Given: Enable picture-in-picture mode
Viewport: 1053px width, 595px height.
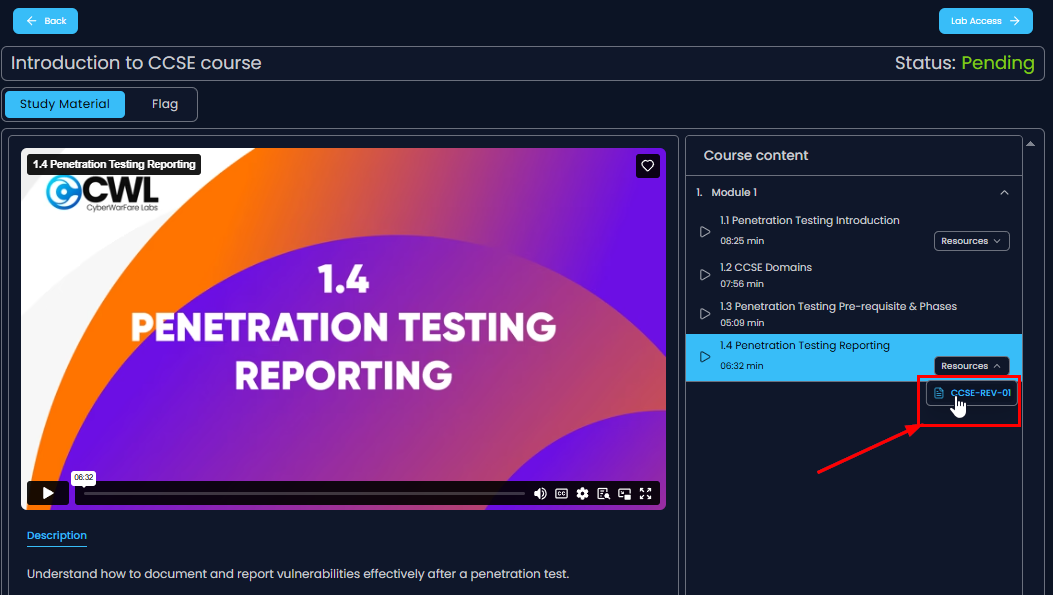Looking at the screenshot, I should point(625,494).
